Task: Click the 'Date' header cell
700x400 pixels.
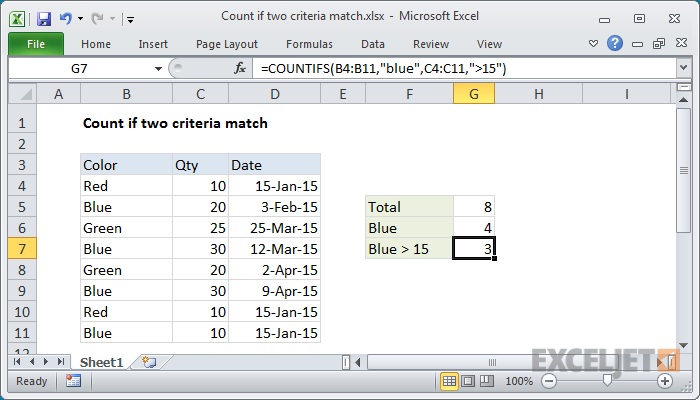Action: point(275,165)
